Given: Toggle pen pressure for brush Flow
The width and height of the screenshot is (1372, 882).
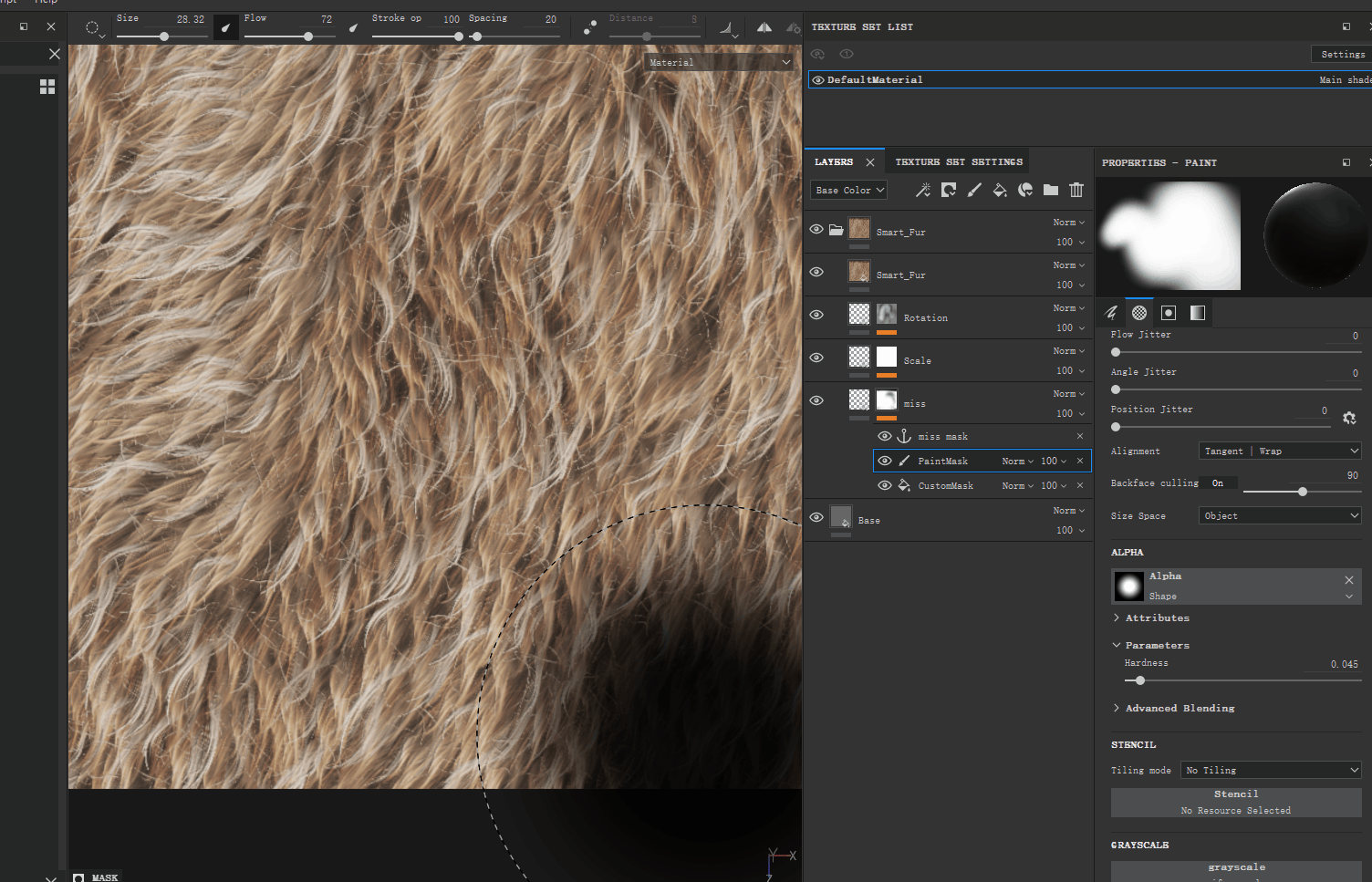Looking at the screenshot, I should coord(353,27).
